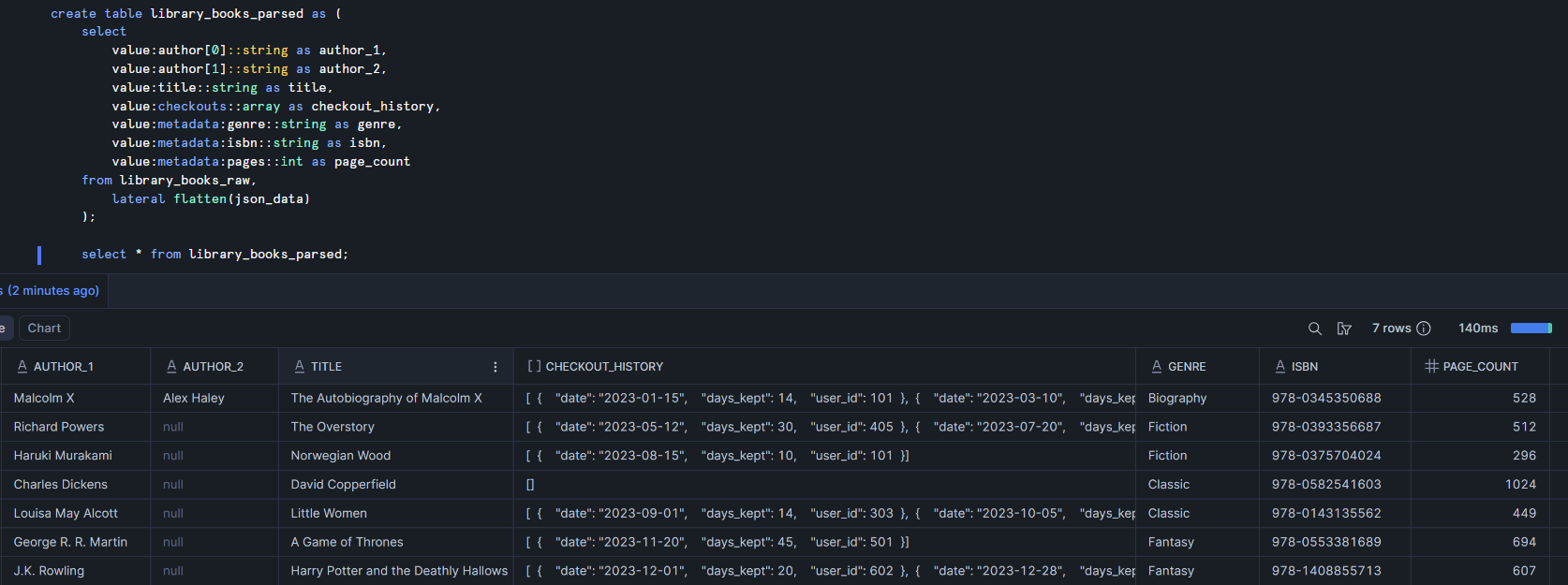Switch to the Chart view
Screen dimensions: 1568x585
pos(44,329)
